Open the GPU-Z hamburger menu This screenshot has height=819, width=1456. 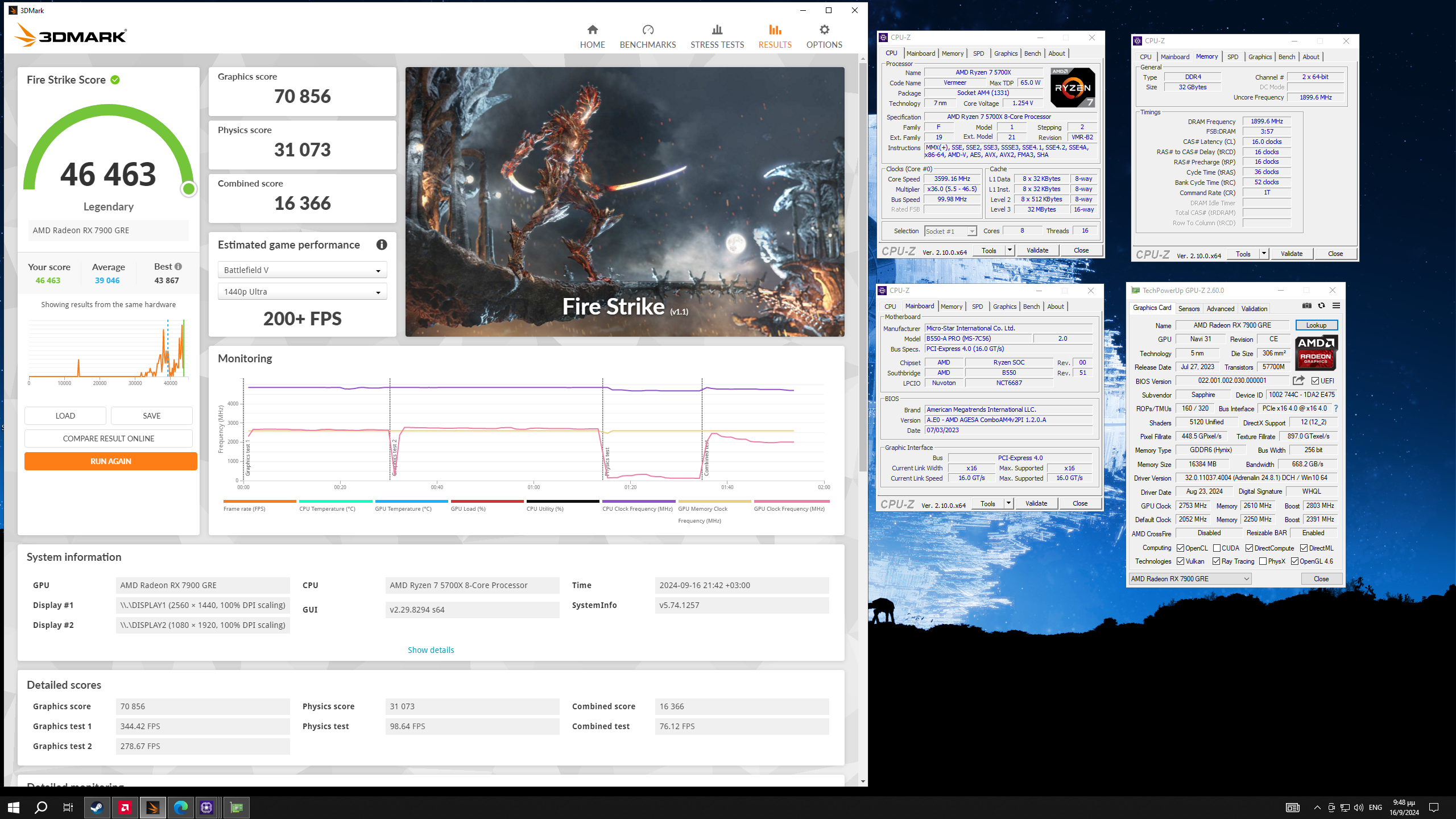coord(1337,306)
